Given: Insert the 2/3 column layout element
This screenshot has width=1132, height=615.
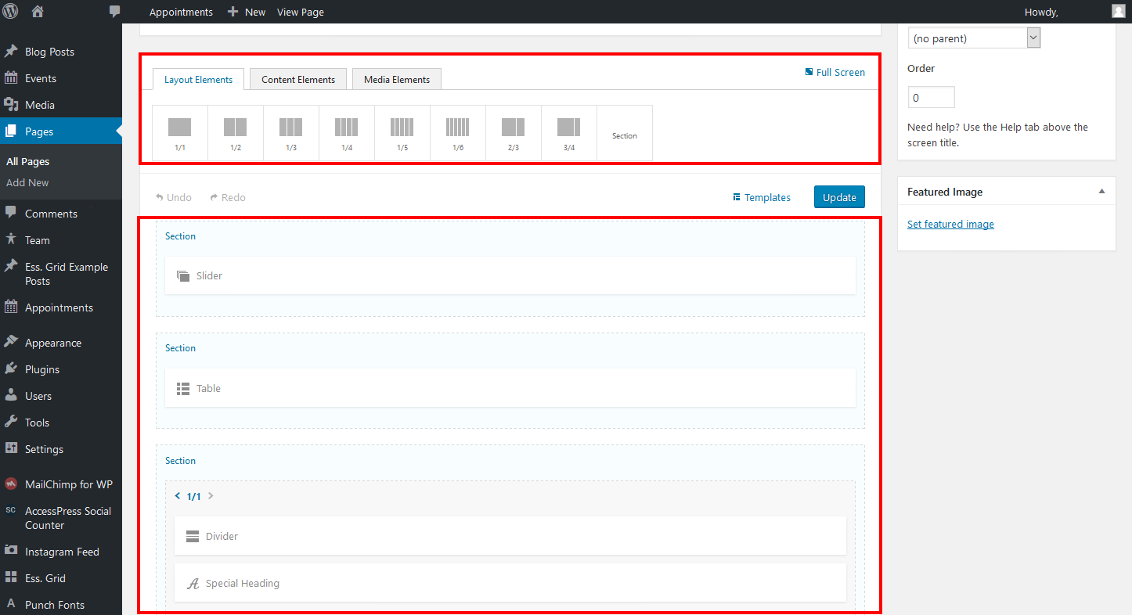Looking at the screenshot, I should tap(513, 132).
